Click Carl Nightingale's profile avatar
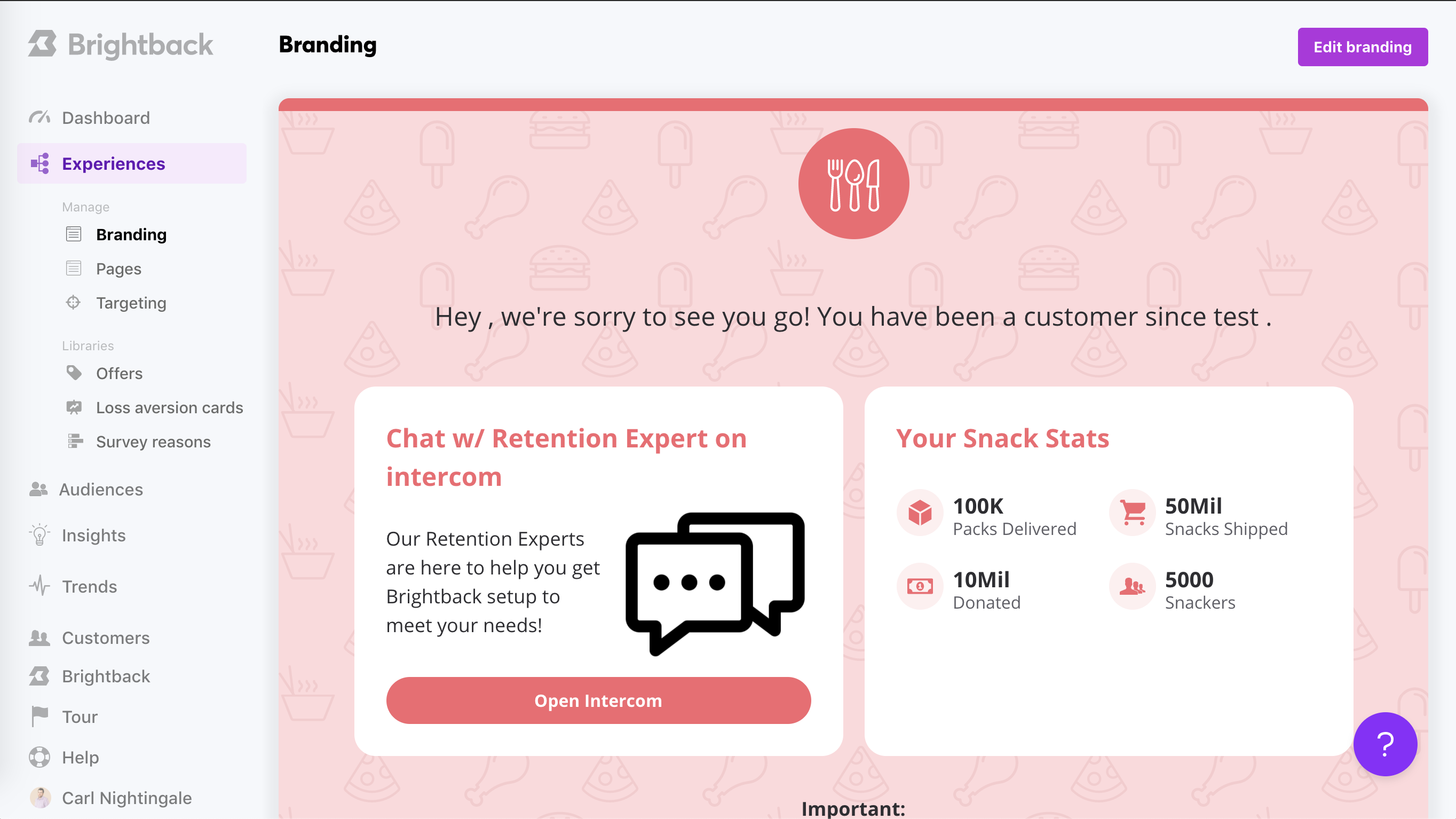The width and height of the screenshot is (1456, 819). pos(40,798)
